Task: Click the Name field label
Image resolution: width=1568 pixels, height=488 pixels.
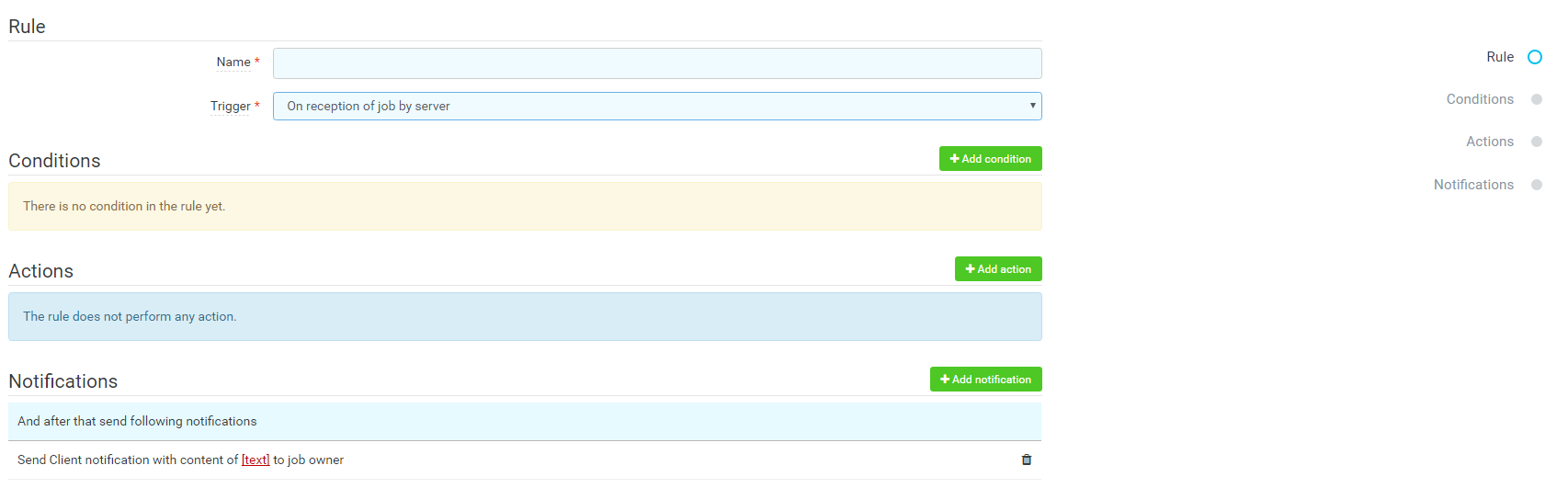Action: click(x=233, y=62)
